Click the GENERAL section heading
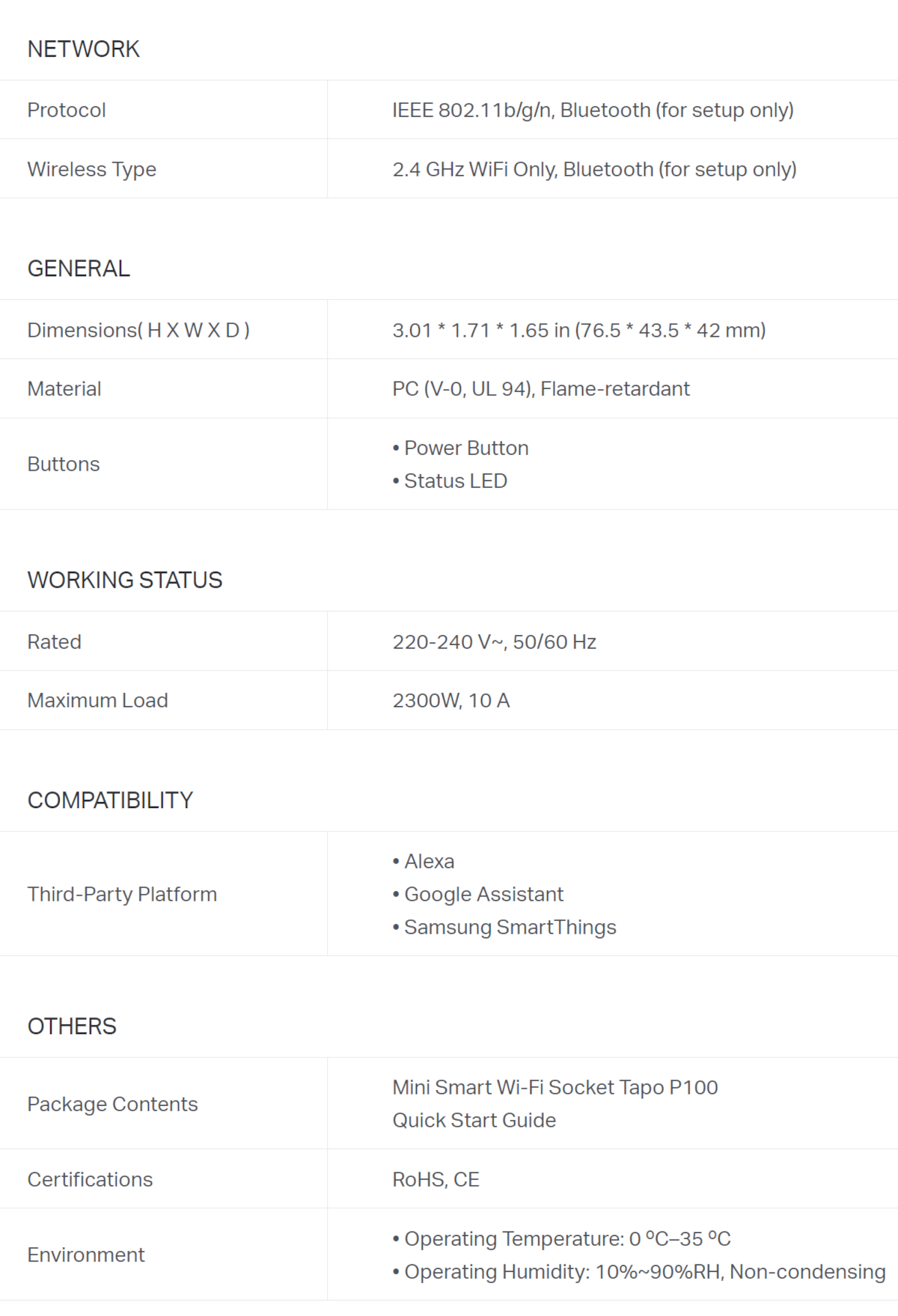Screen dimensions: 898x1316 tap(79, 269)
